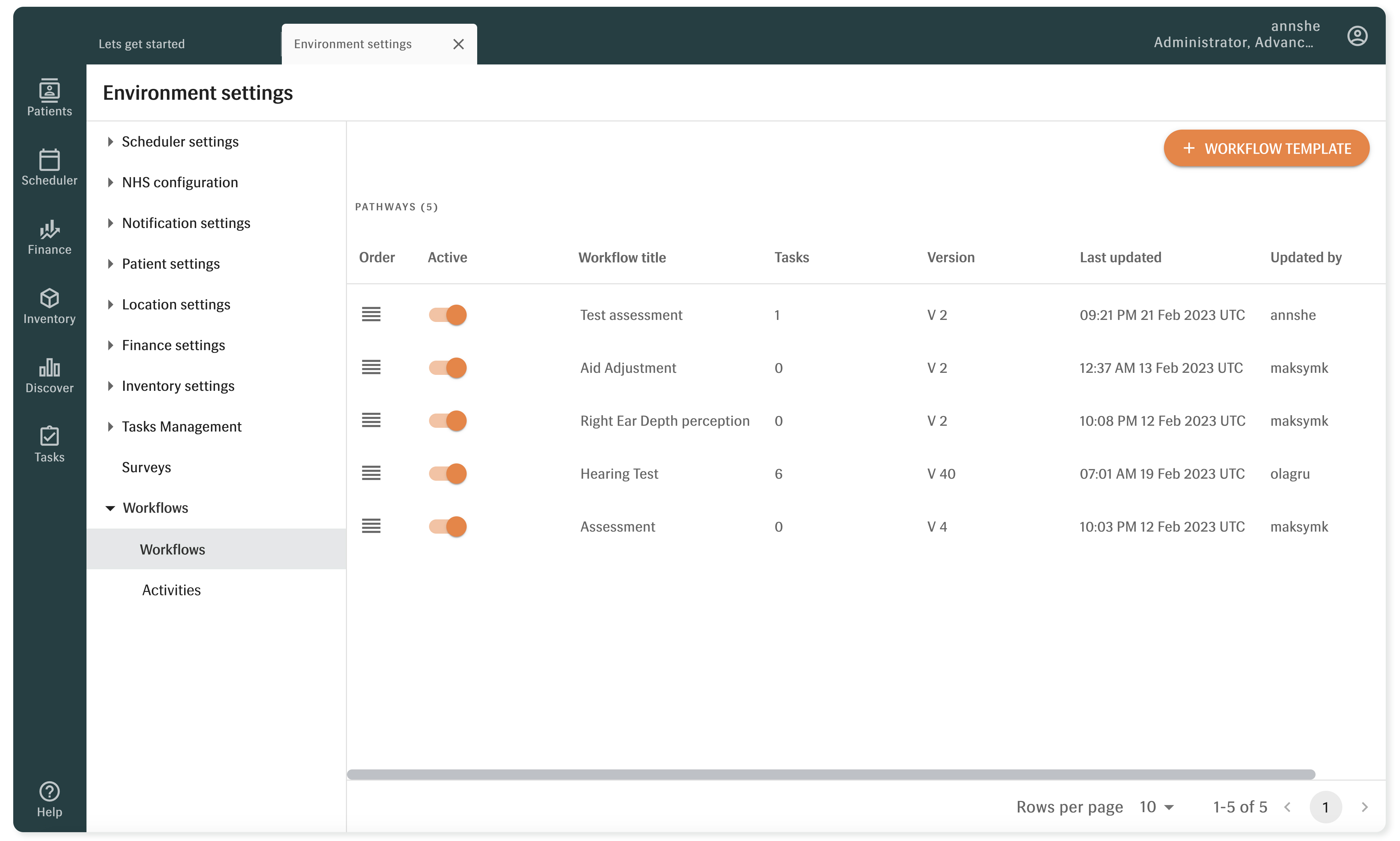Select the Finance icon in the sidebar
The image size is (1400, 841).
point(49,235)
